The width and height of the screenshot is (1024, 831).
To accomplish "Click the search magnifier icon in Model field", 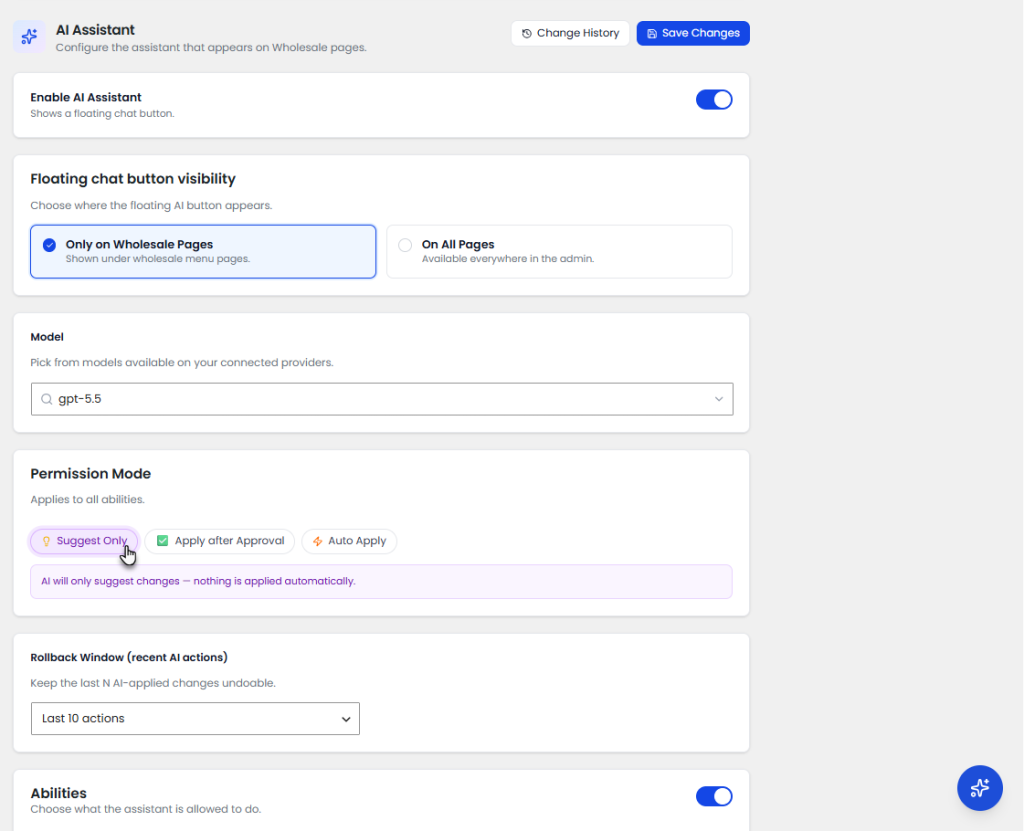I will coord(46,399).
